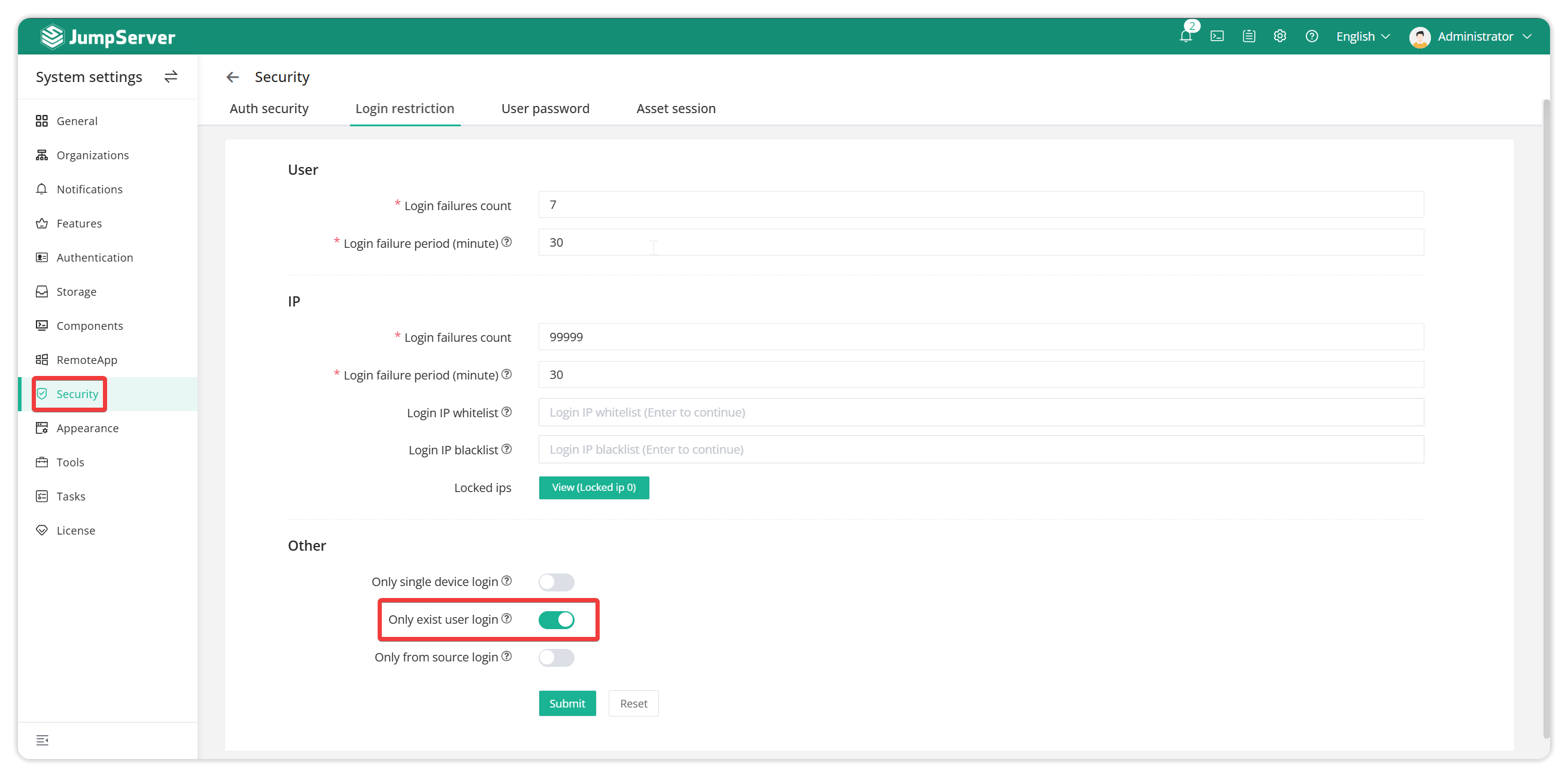Click User Login failures count field

pyautogui.click(x=981, y=205)
